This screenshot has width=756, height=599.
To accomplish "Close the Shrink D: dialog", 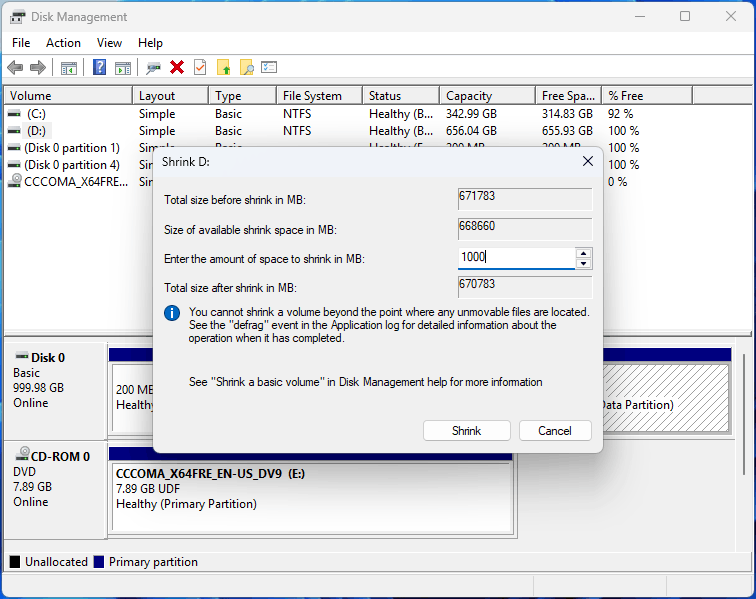I will 588,161.
